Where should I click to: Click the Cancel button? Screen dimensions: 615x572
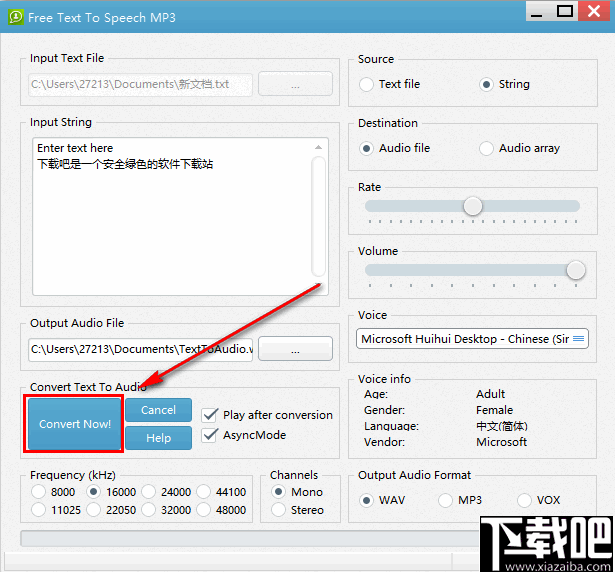[x=158, y=410]
